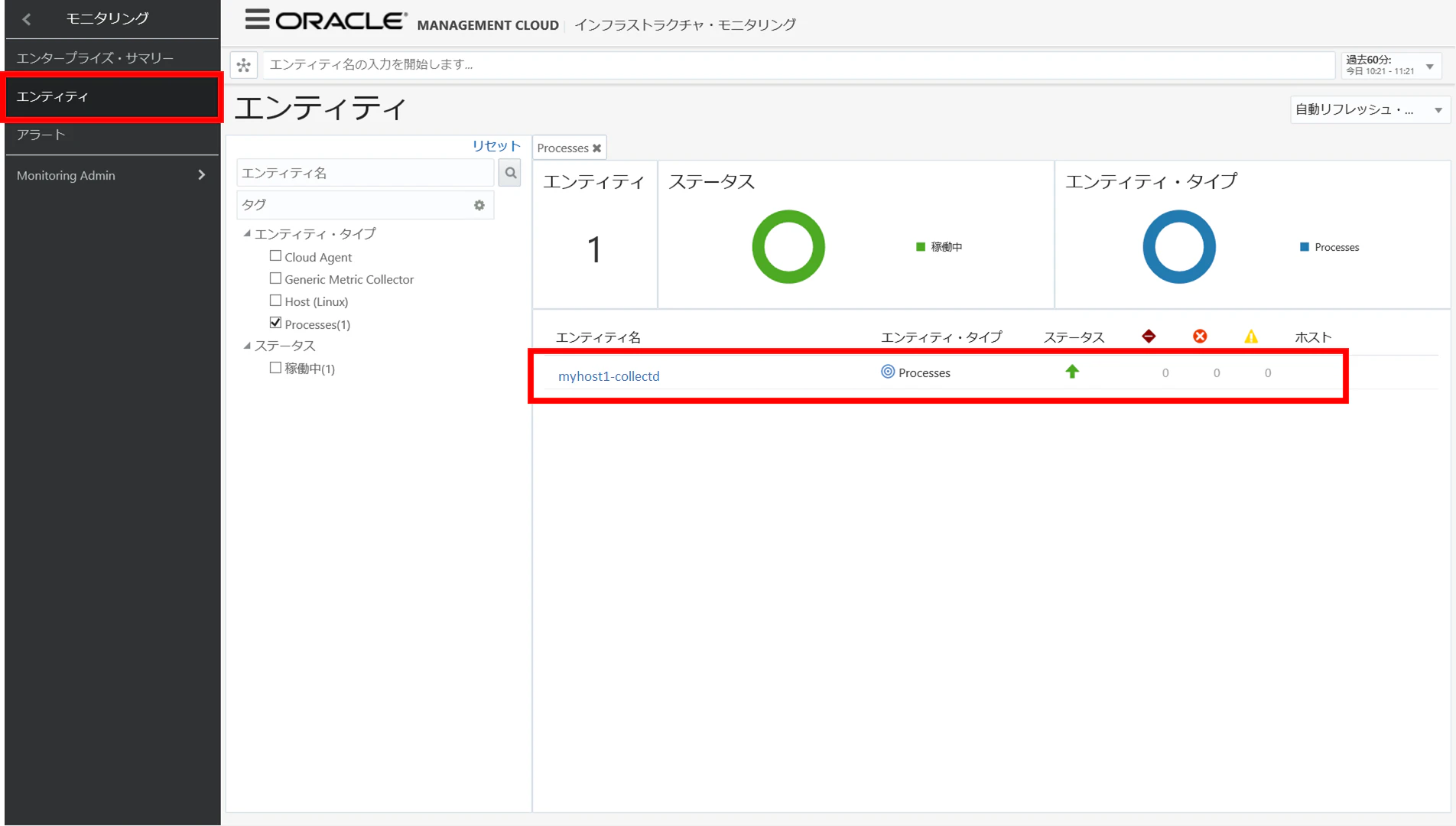Check the 稼働中(1) status checkbox
The width and height of the screenshot is (1456, 826).
(x=275, y=368)
